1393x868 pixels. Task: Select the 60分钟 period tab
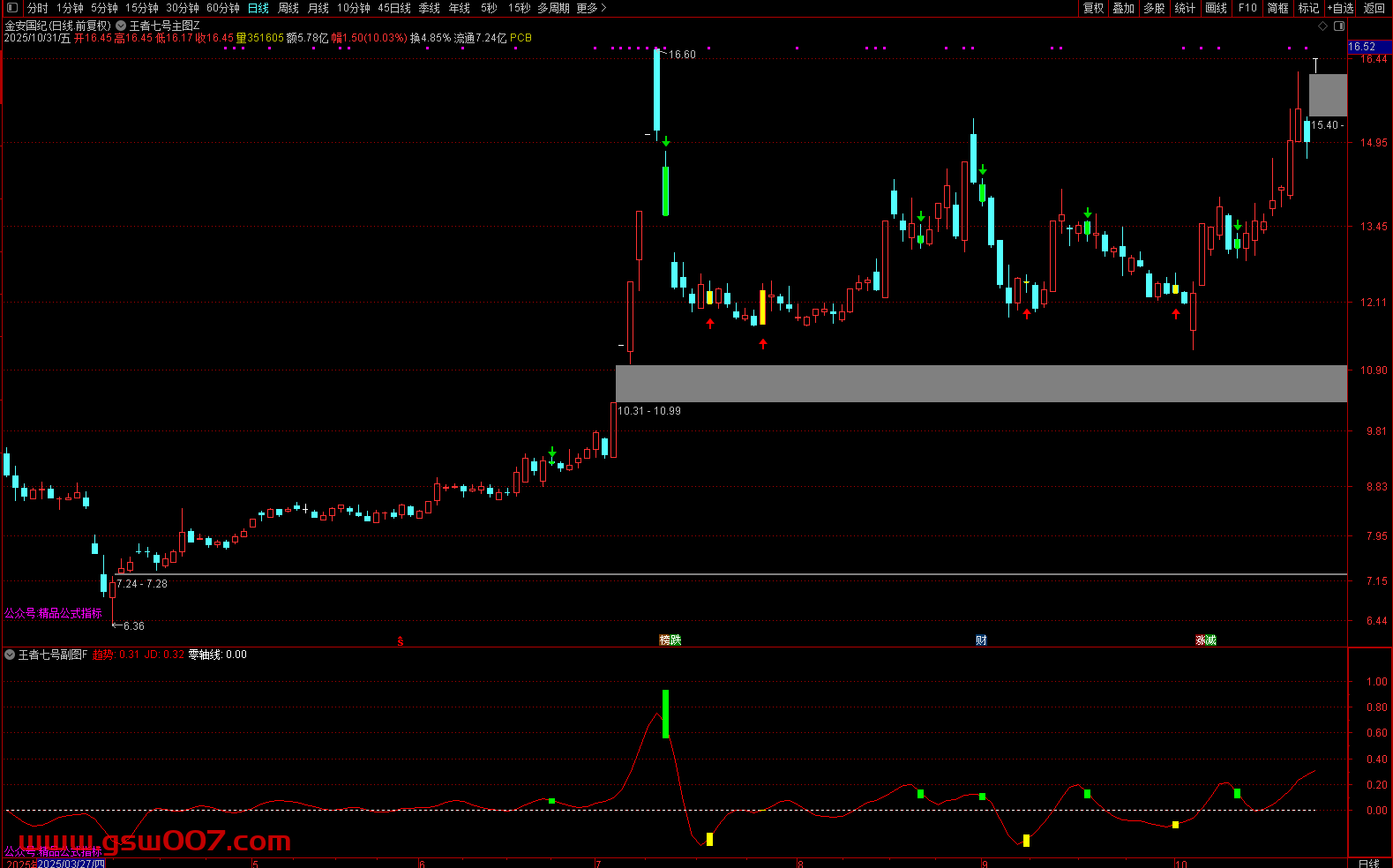click(x=222, y=8)
